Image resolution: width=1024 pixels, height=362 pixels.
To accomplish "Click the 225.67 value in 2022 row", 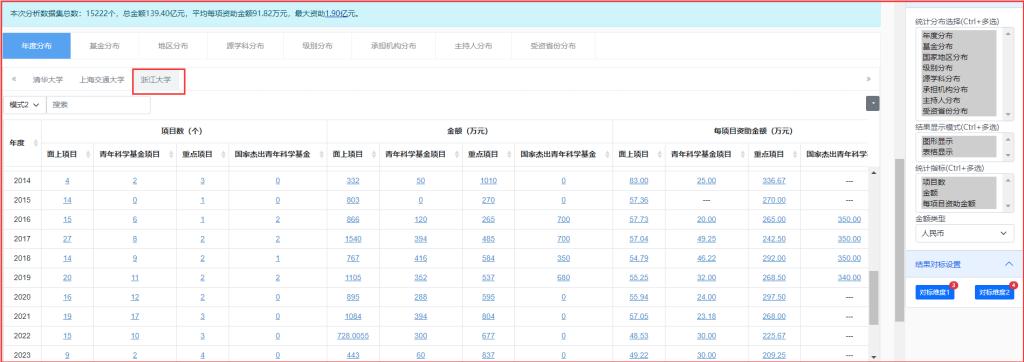I will (x=774, y=336).
